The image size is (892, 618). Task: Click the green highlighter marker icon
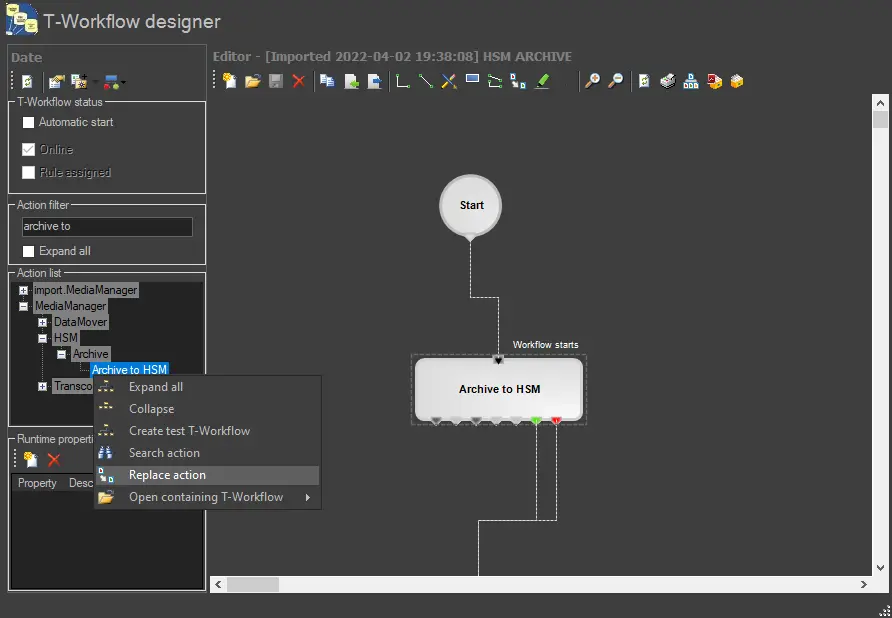(x=542, y=81)
